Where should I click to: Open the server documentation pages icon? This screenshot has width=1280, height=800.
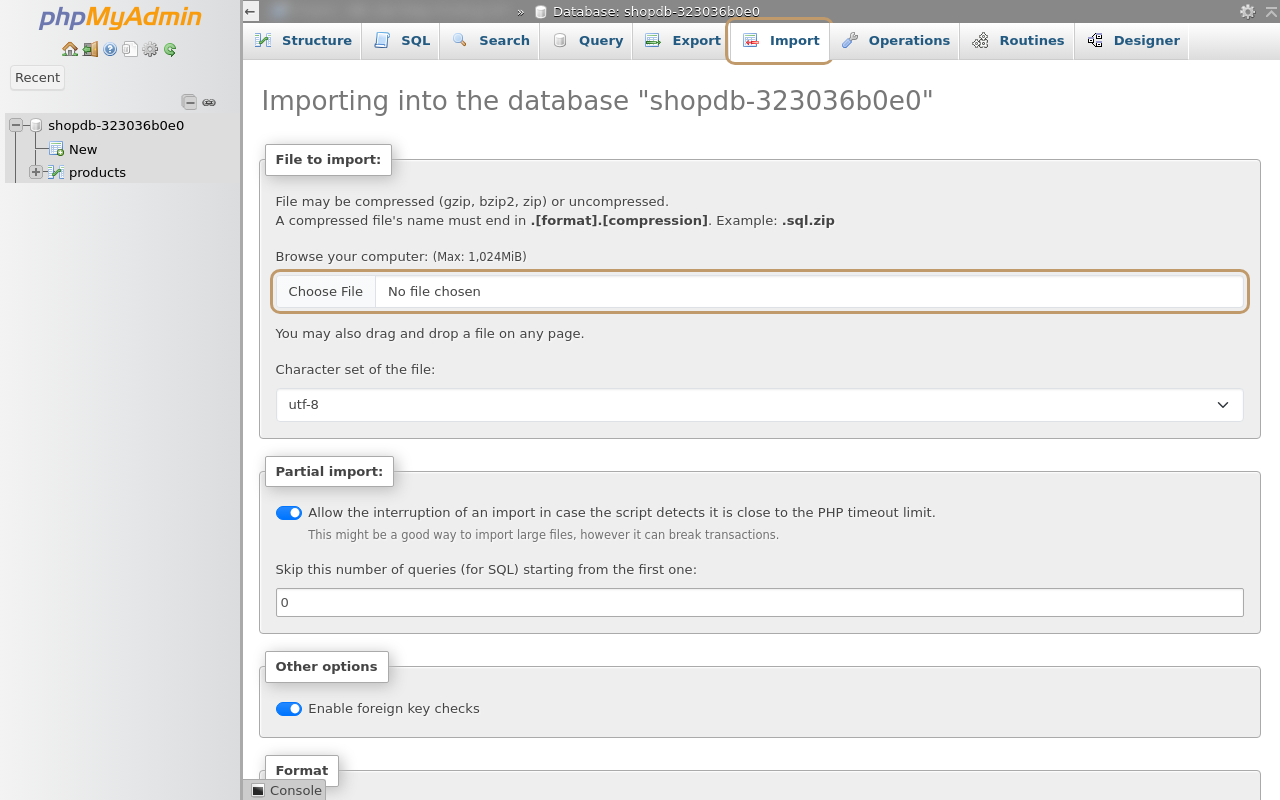(130, 49)
